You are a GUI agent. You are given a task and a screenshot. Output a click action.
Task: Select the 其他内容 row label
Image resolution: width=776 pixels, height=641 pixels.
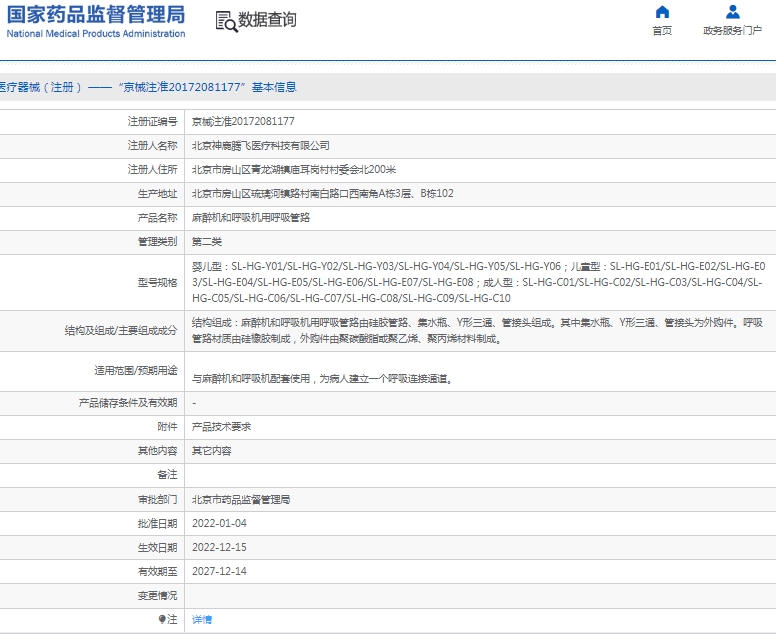[157, 451]
